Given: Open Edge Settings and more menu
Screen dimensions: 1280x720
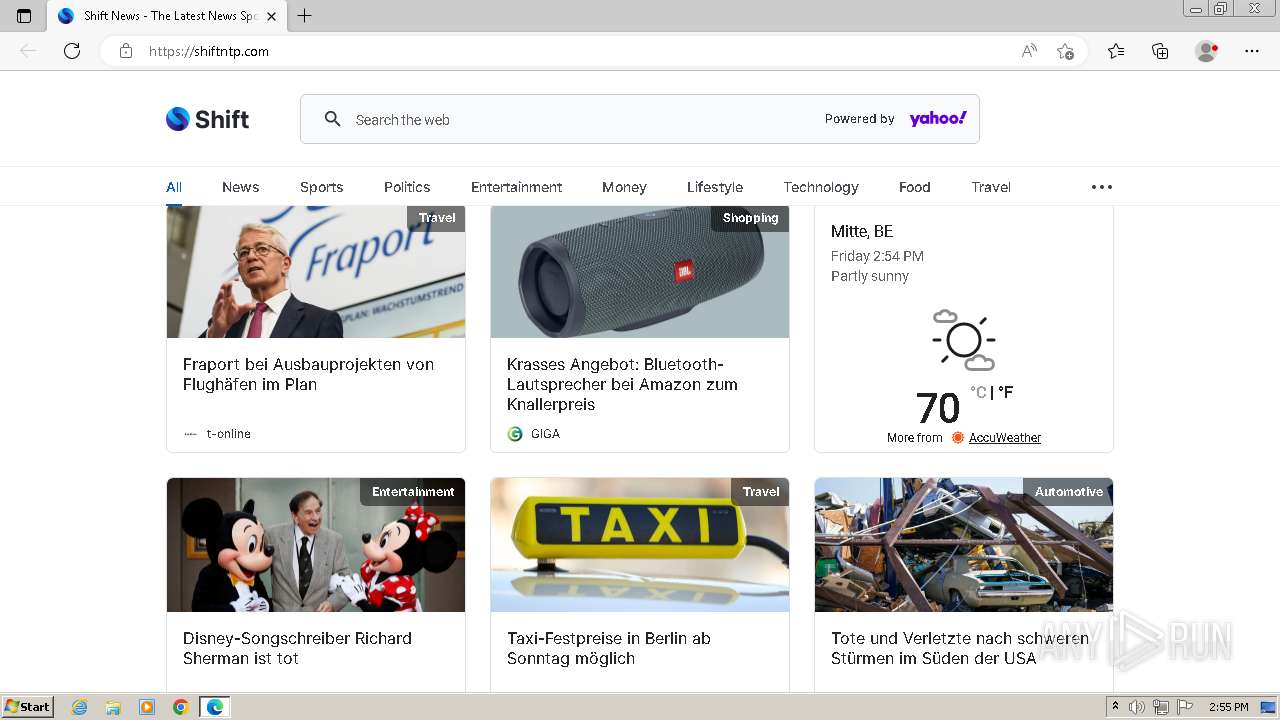Looking at the screenshot, I should pyautogui.click(x=1252, y=51).
